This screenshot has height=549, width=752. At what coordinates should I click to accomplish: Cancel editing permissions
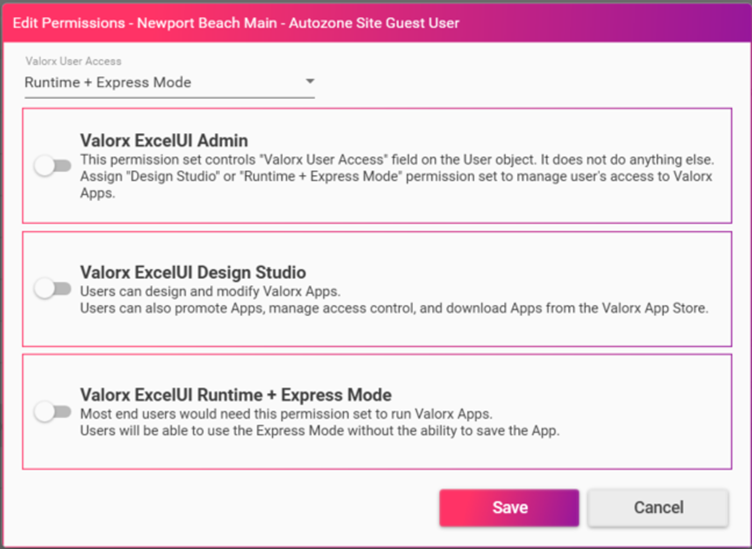pos(658,508)
